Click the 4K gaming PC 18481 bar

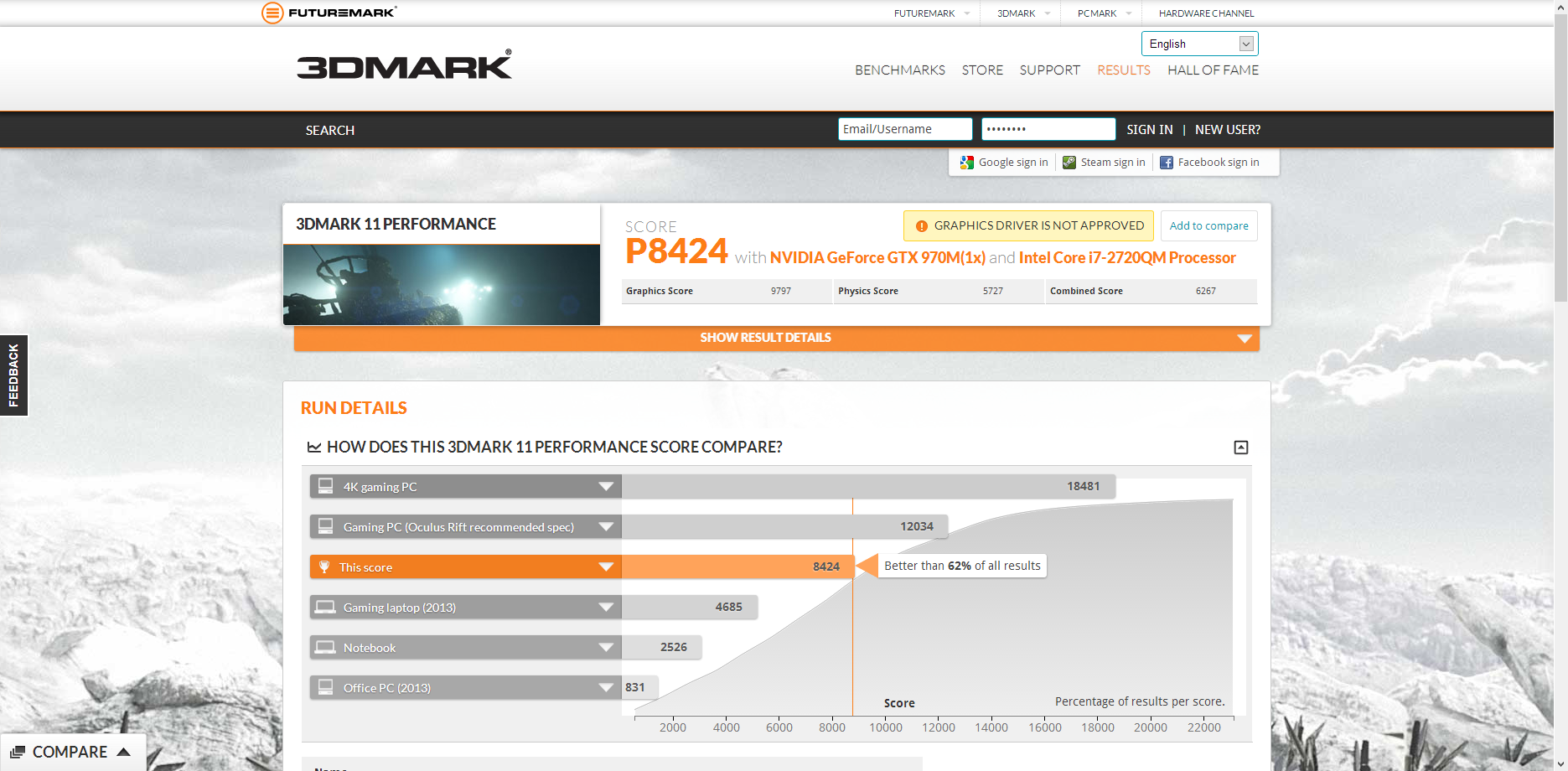point(868,486)
